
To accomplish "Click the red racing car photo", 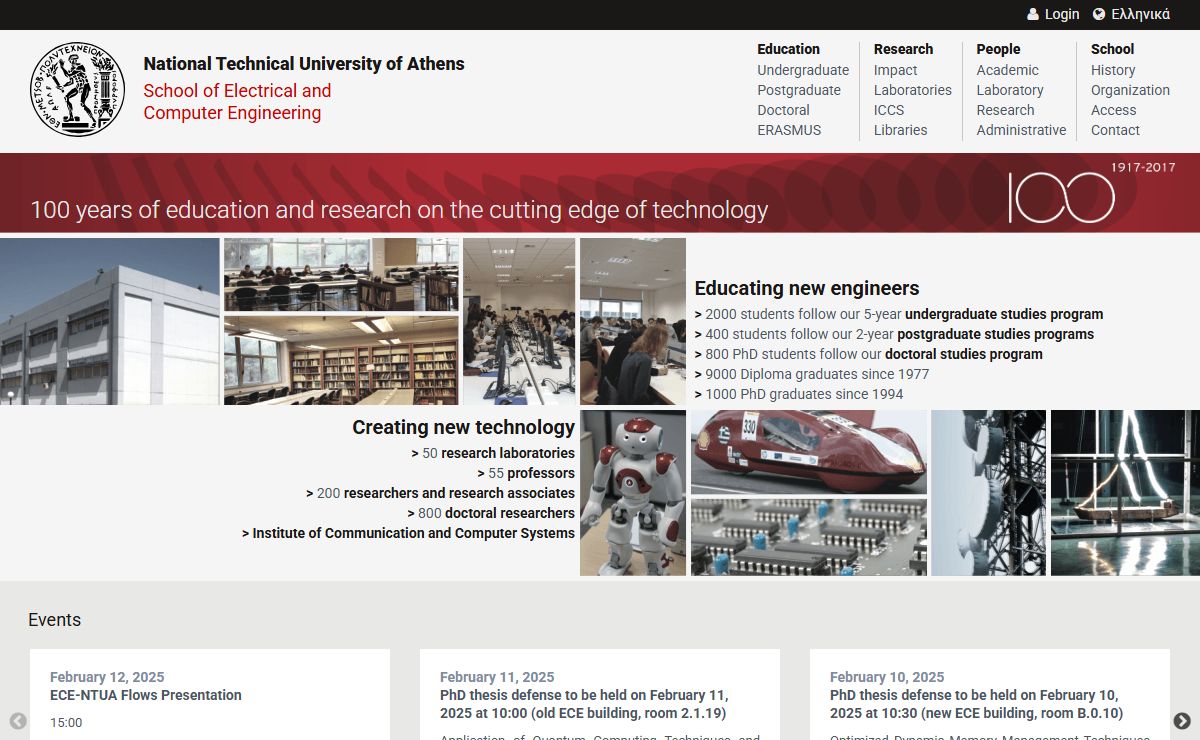I will (809, 452).
